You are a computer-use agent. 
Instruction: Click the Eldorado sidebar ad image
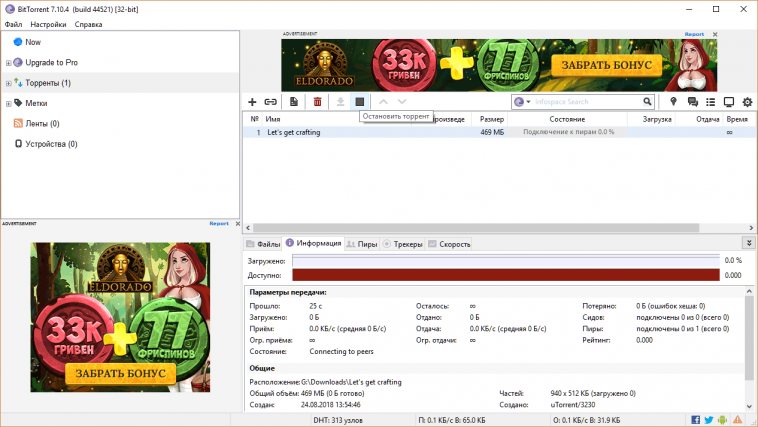tap(120, 317)
